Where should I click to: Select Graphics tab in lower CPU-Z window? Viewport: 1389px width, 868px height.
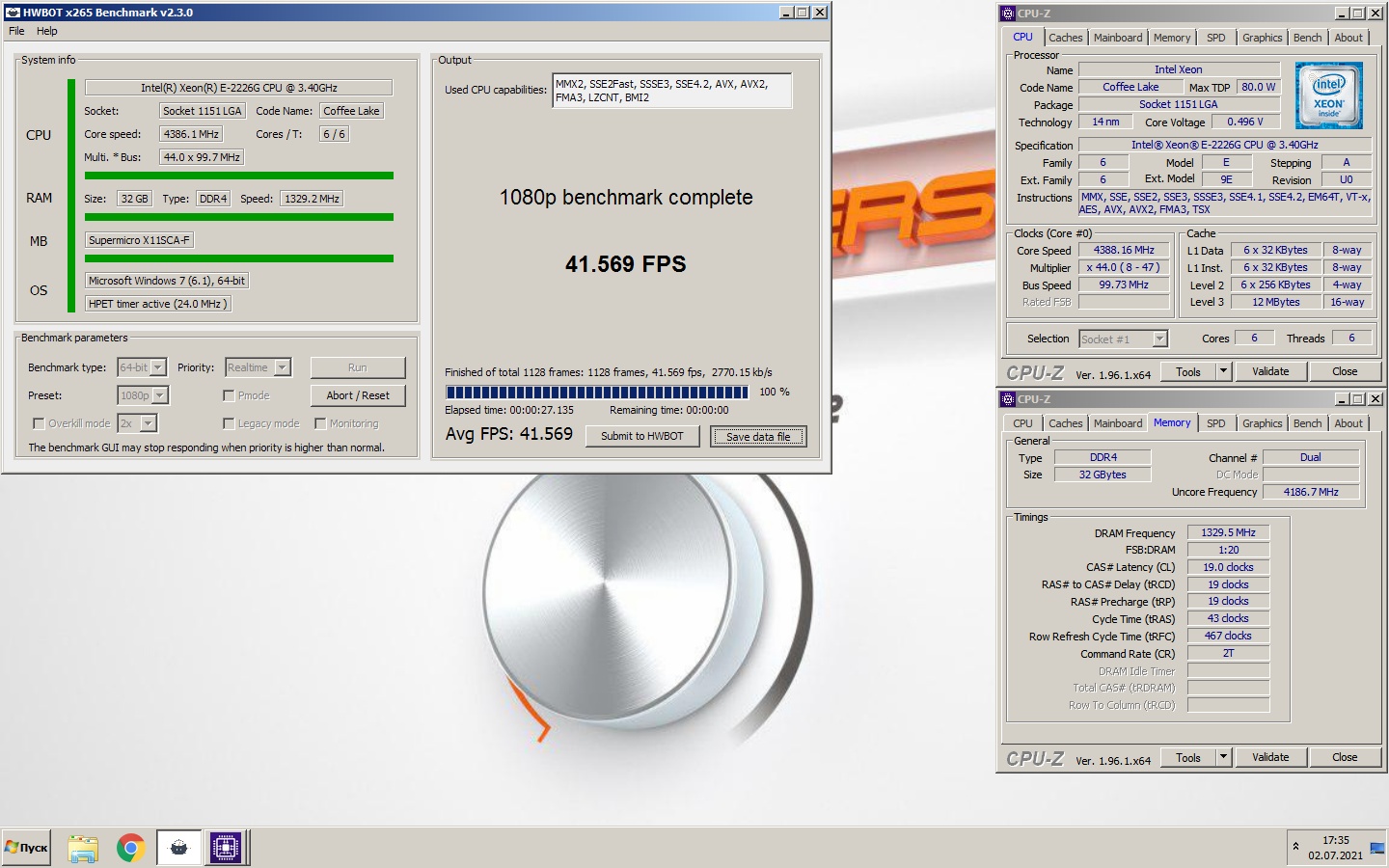click(x=1263, y=423)
